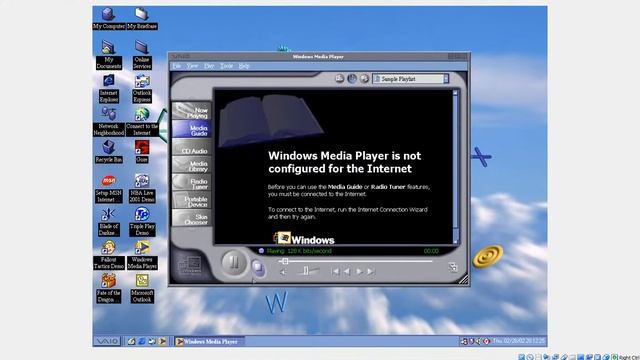Click the date and time in the taskbar
The height and width of the screenshot is (360, 640).
click(x=519, y=340)
